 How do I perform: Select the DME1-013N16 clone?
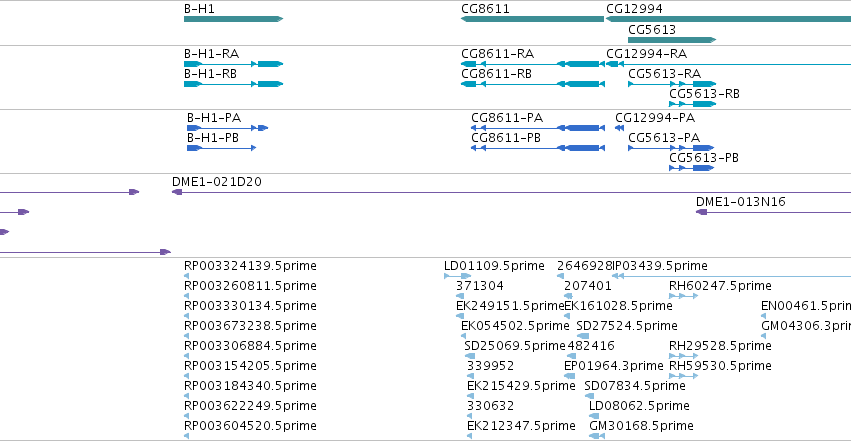coord(773,212)
